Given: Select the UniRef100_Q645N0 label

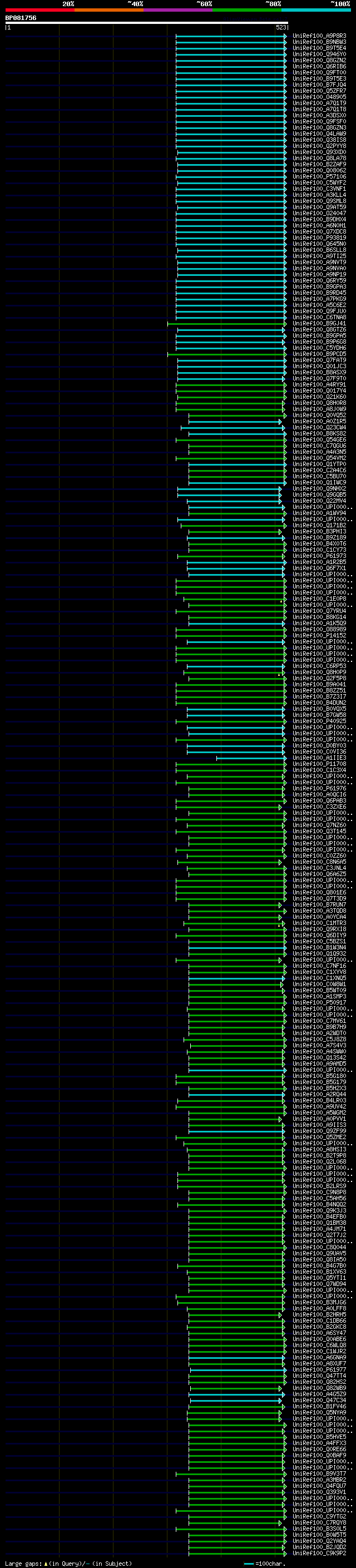Looking at the screenshot, I should coord(319,244).
